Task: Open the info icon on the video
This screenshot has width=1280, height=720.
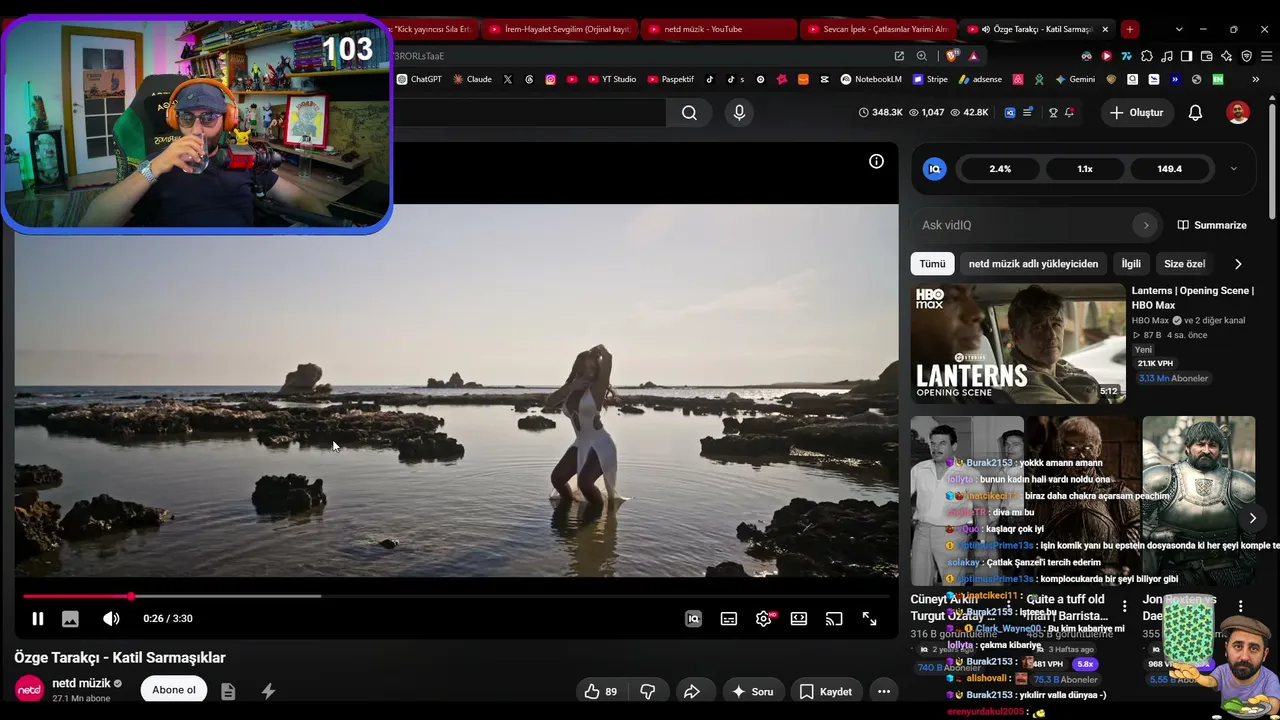Action: [x=876, y=161]
